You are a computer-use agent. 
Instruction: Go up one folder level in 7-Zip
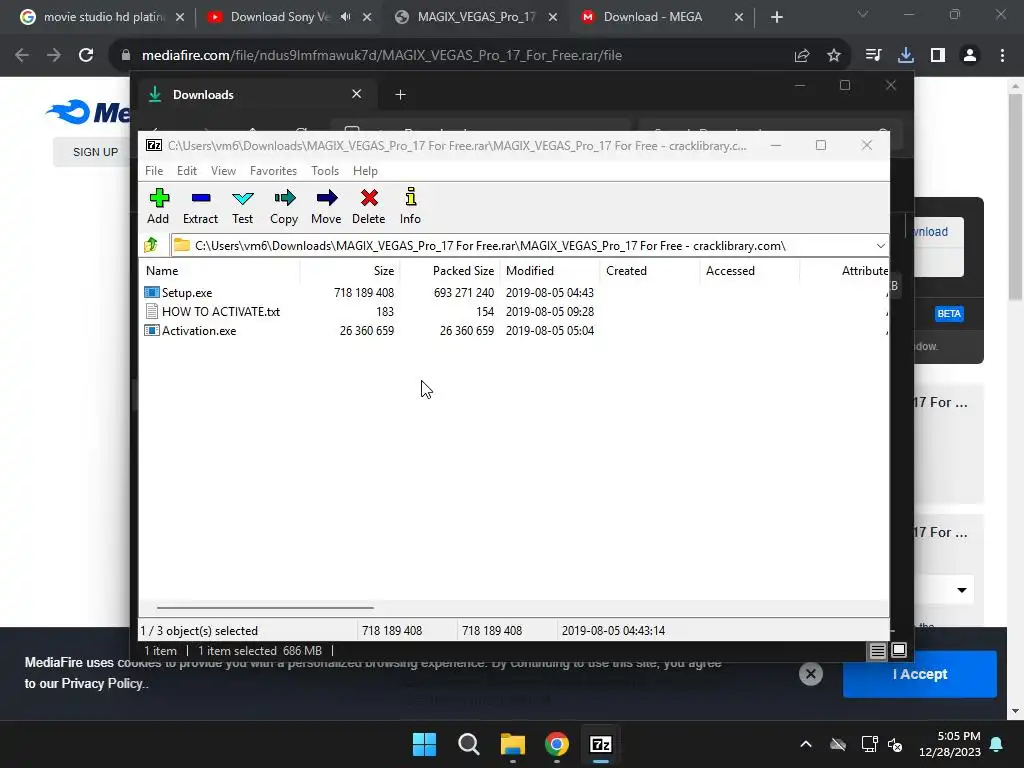[151, 246]
